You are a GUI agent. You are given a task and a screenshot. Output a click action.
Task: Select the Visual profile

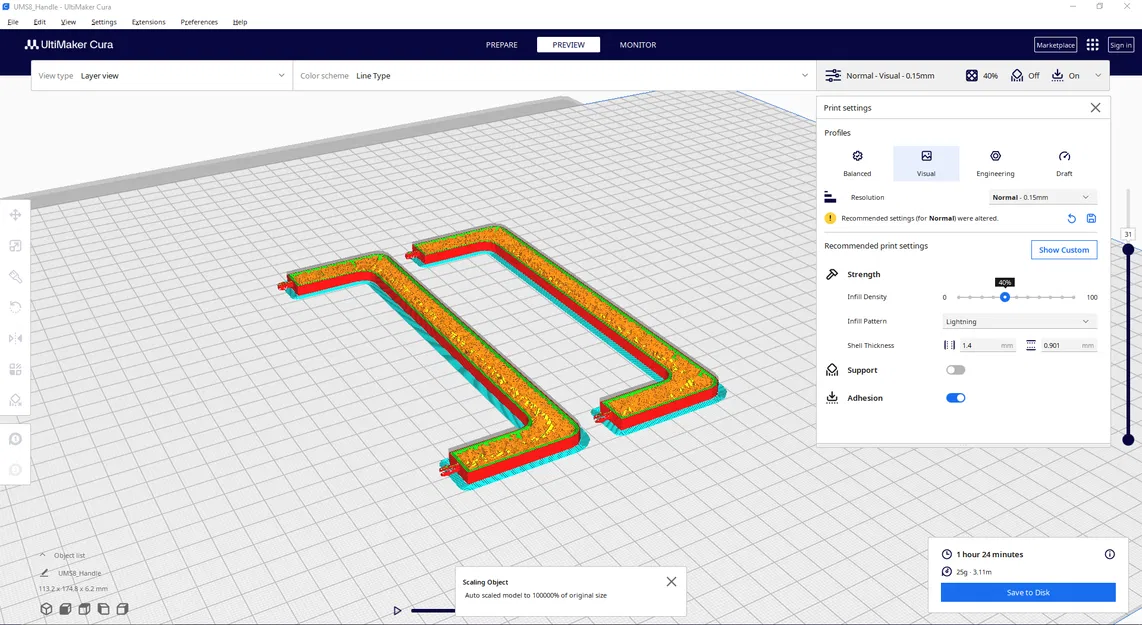[926, 163]
